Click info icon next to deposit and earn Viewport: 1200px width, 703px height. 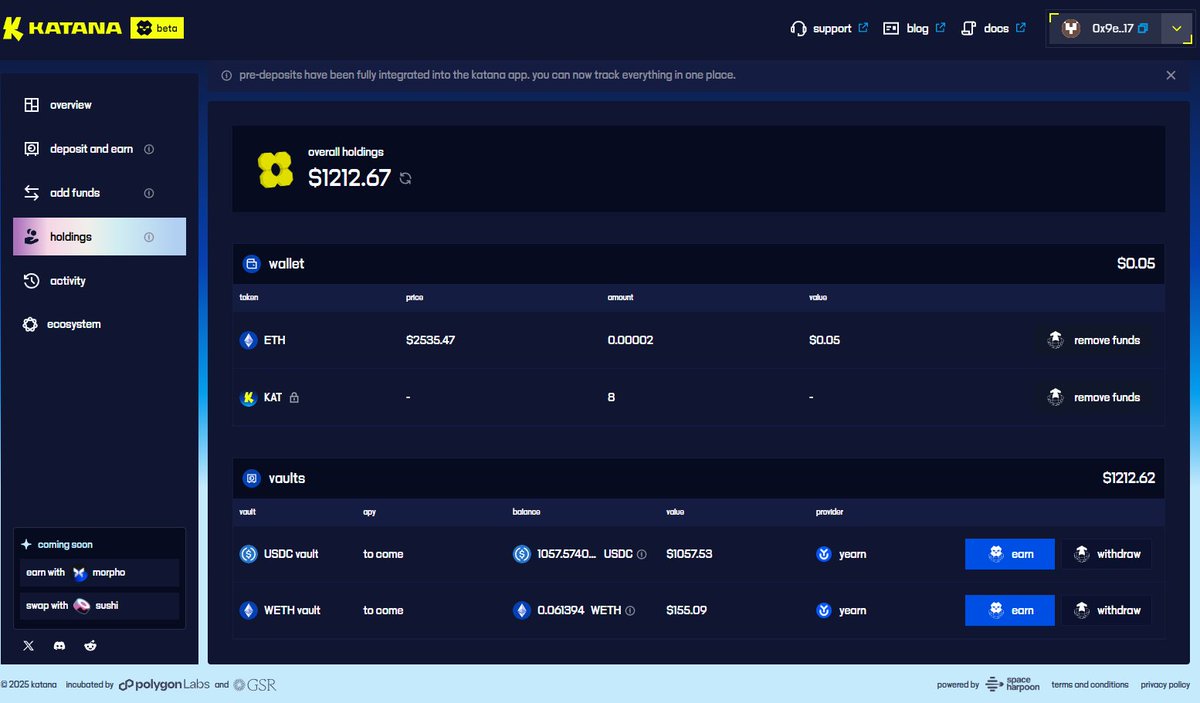(149, 149)
